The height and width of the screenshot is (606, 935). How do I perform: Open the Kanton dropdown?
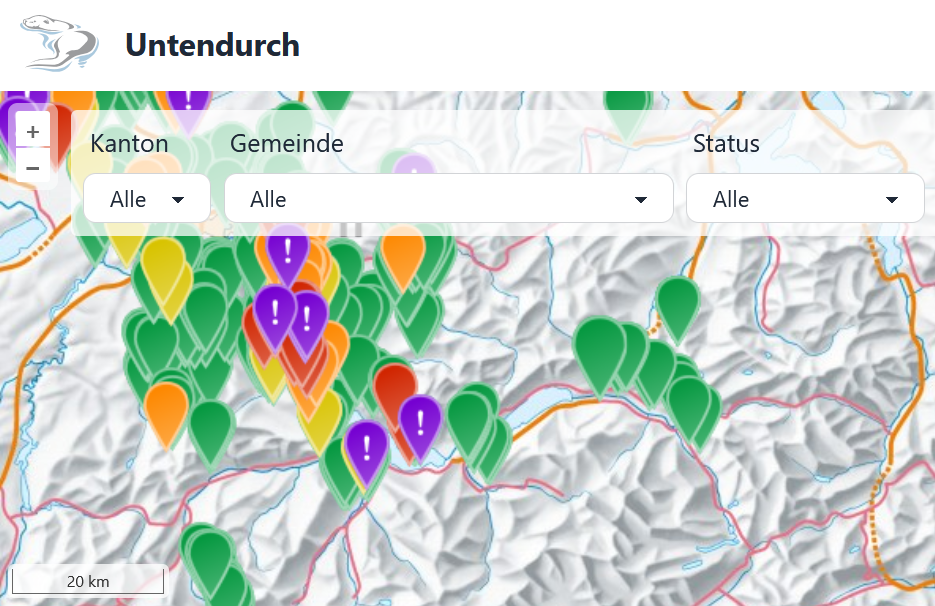[x=147, y=199]
